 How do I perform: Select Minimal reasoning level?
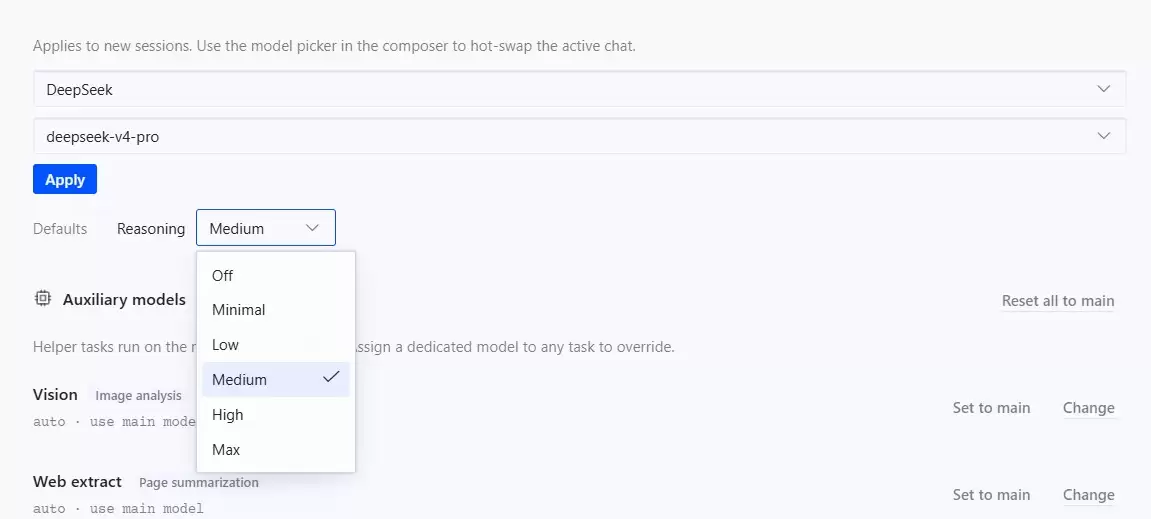point(276,310)
